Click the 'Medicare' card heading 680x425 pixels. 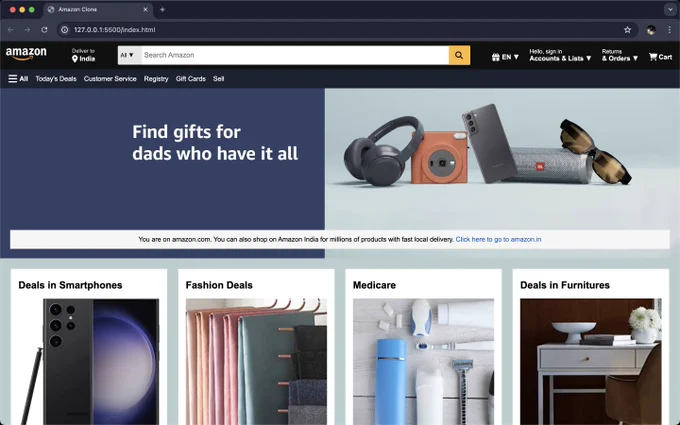click(x=374, y=285)
